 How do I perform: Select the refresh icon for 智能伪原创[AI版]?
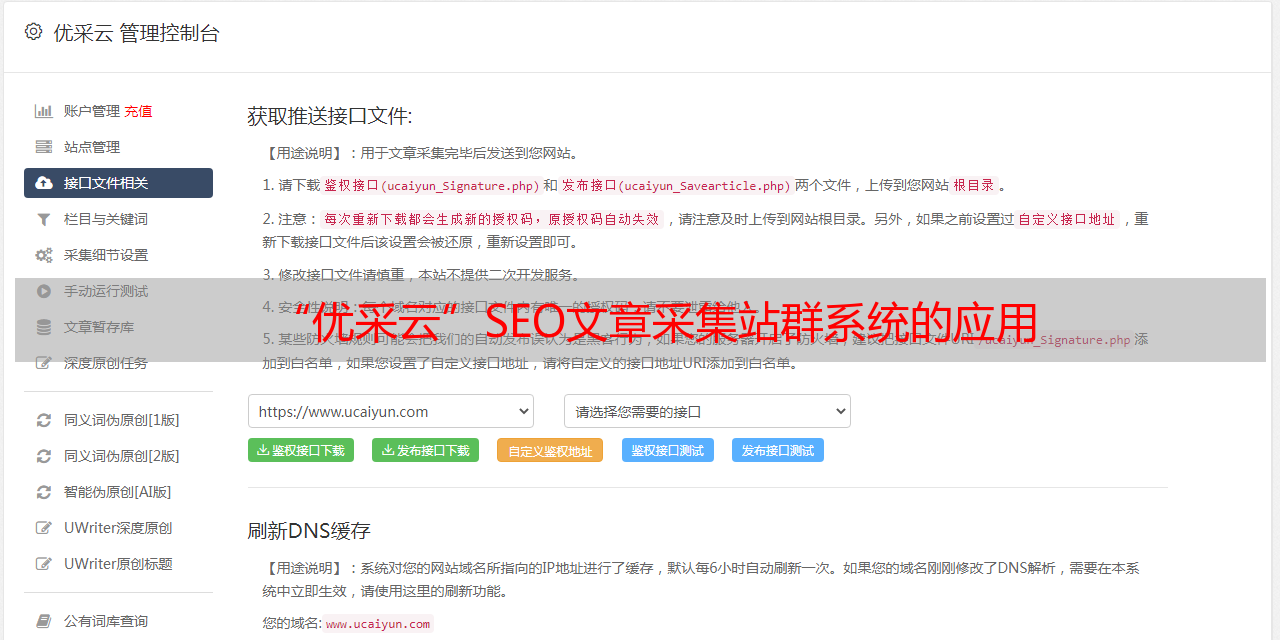click(44, 492)
